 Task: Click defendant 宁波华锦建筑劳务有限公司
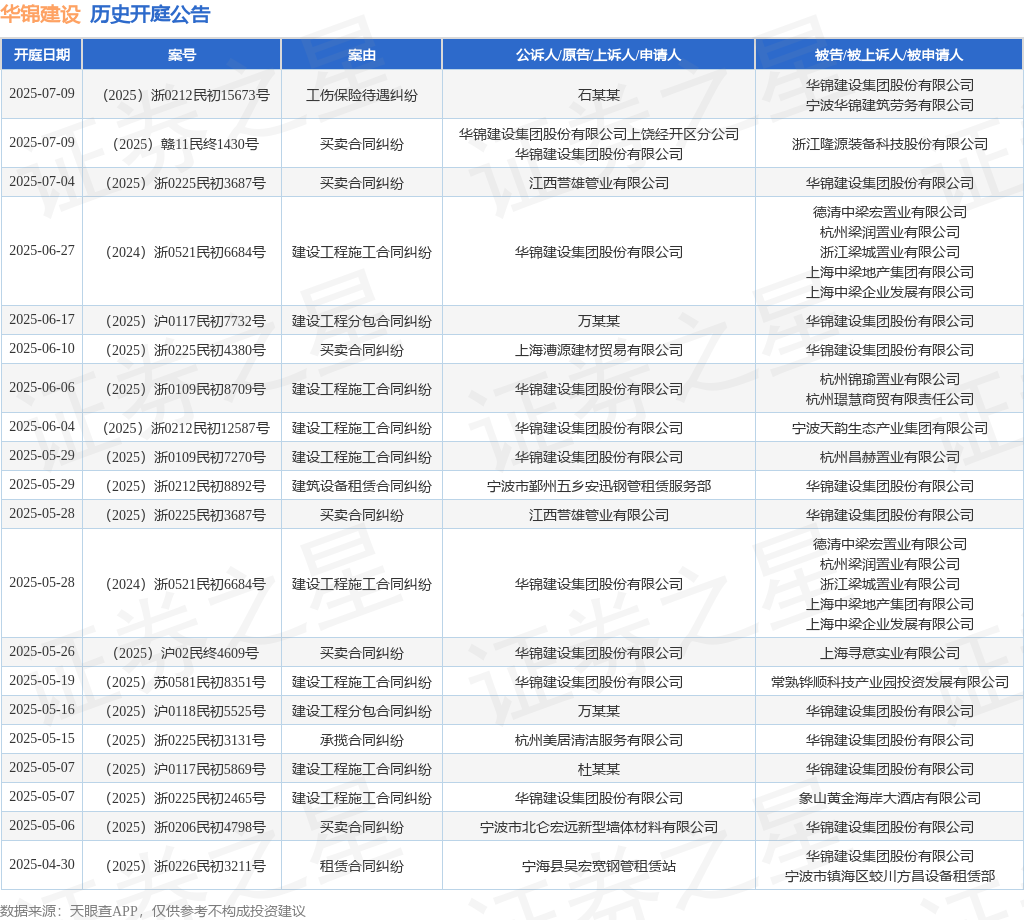(x=889, y=105)
